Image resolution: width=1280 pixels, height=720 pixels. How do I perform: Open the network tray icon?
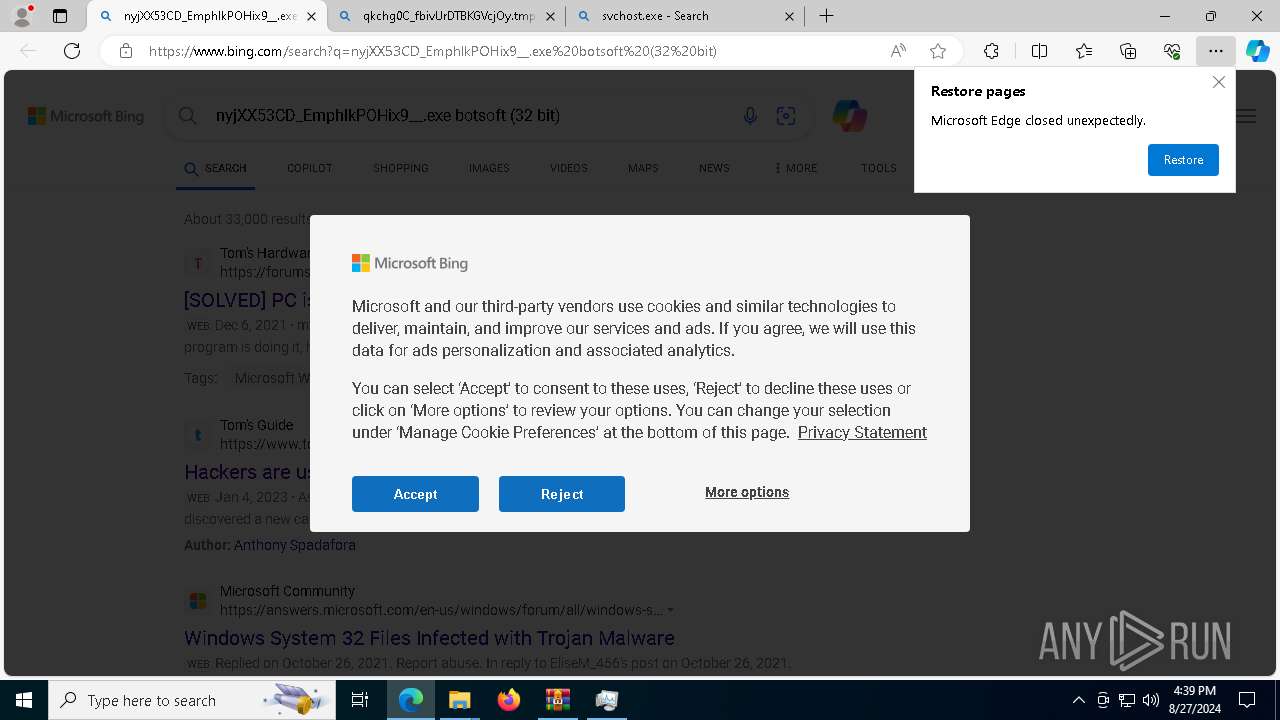1127,700
